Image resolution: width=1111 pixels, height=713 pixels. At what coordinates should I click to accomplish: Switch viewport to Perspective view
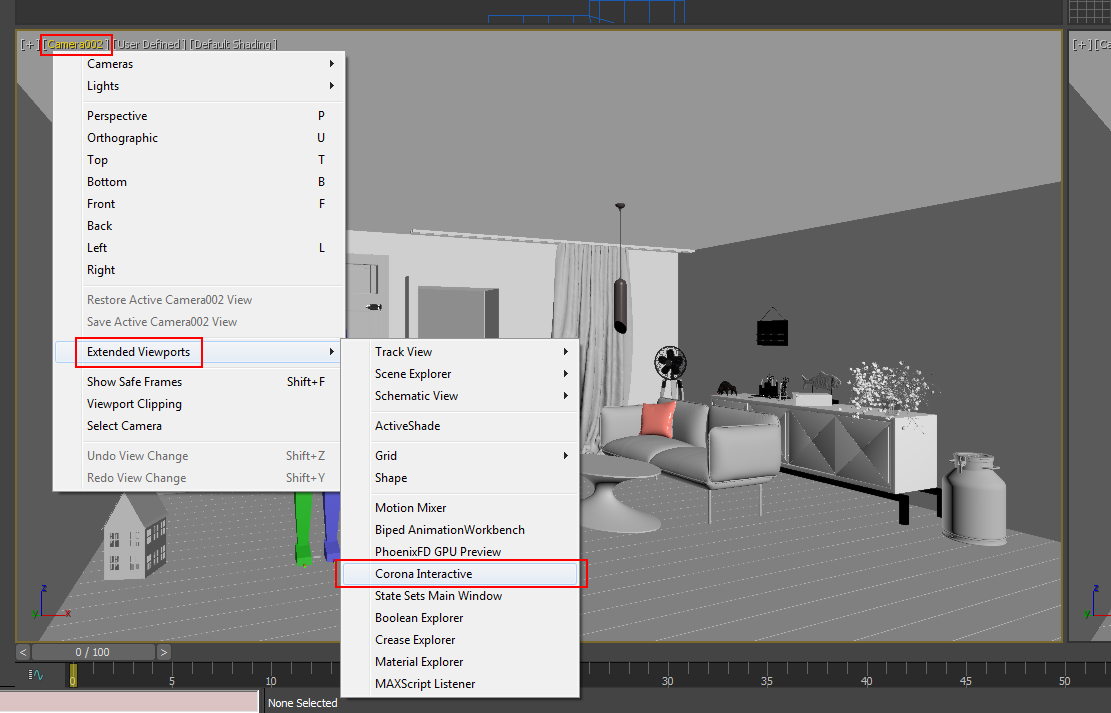(117, 116)
